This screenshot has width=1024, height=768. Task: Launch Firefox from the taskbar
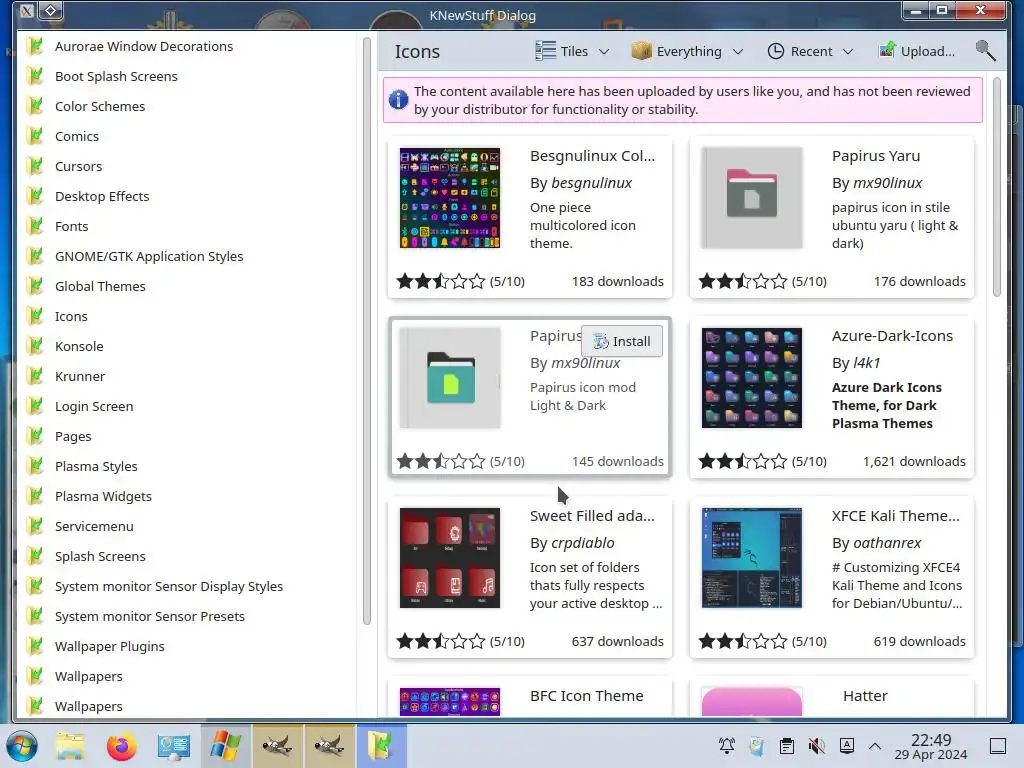pyautogui.click(x=121, y=746)
